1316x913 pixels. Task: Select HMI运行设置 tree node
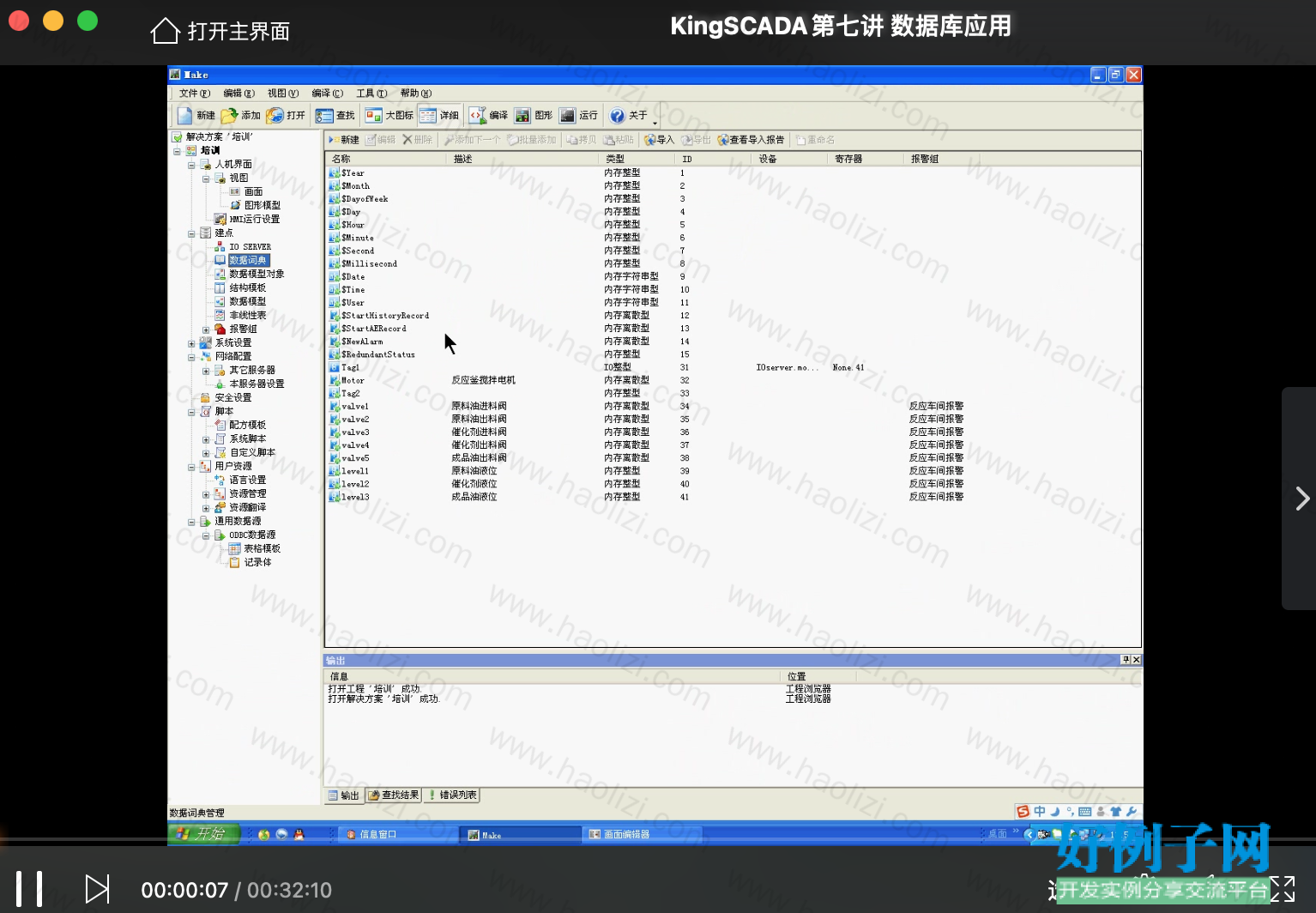point(254,219)
